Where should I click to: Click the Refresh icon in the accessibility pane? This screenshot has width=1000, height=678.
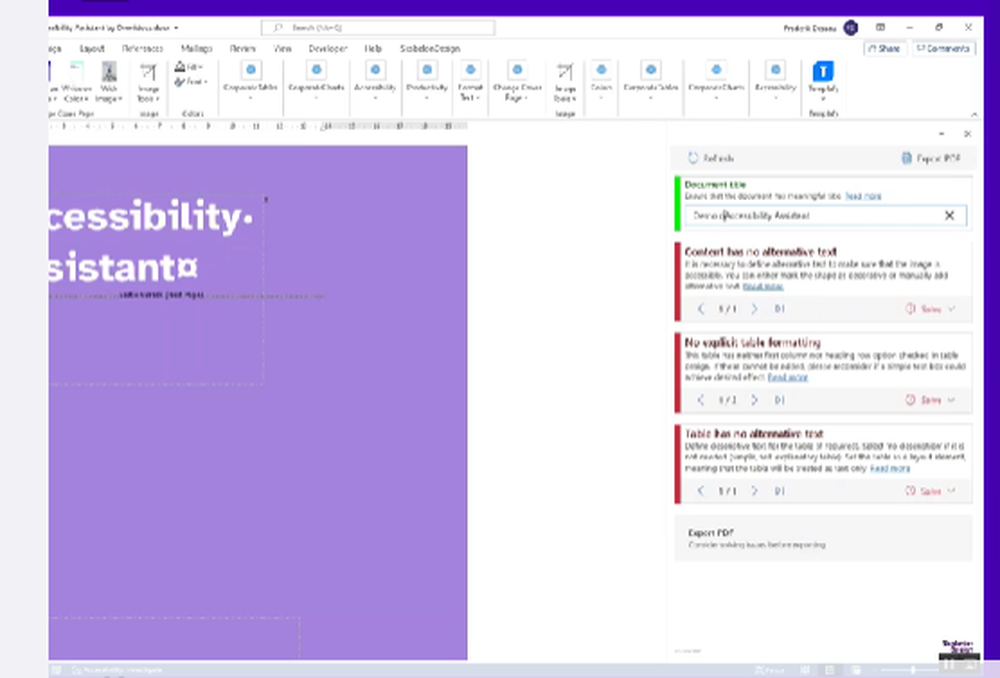[x=693, y=158]
